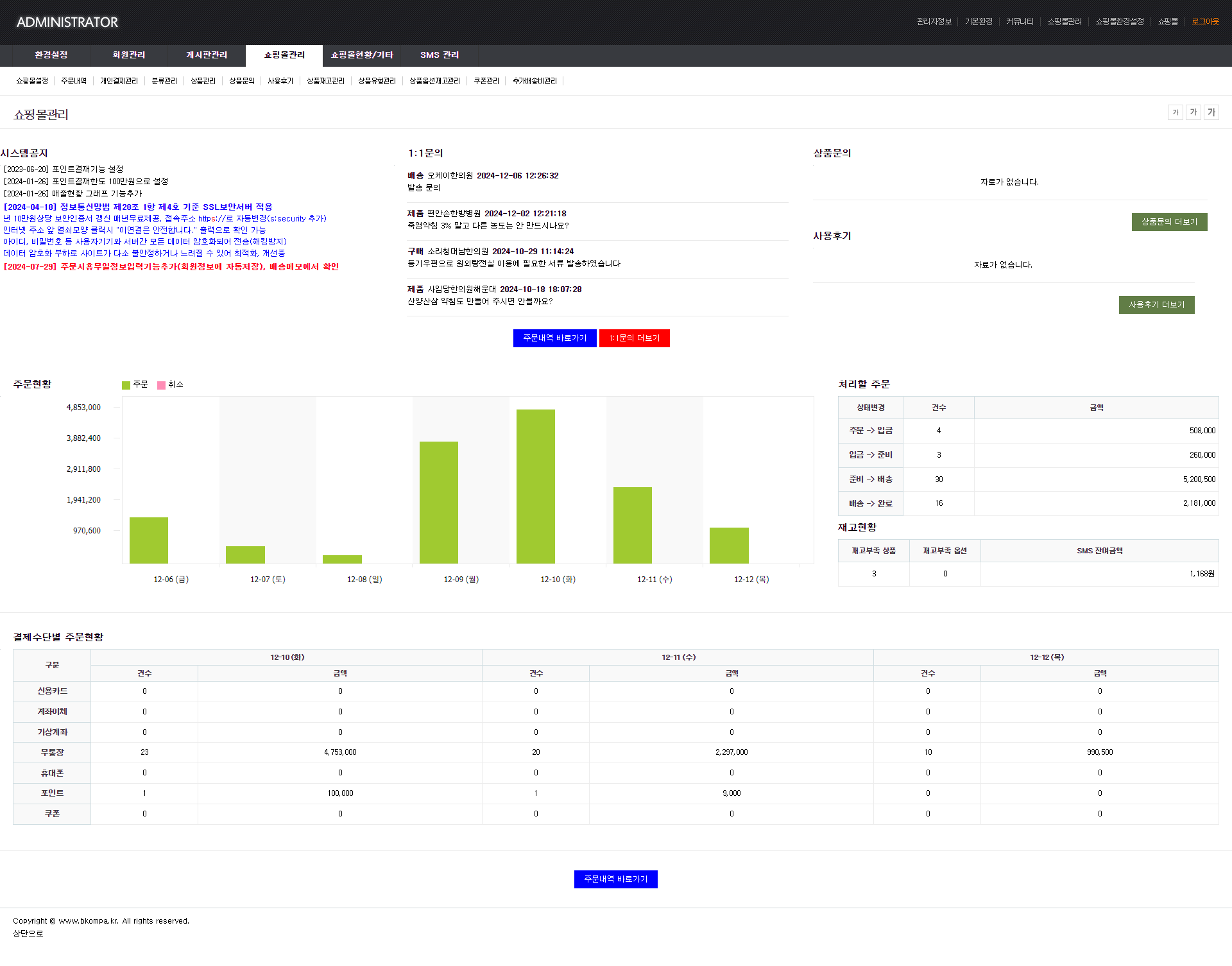Click the green 주문 legend swatch
1232x966 pixels.
pos(126,385)
